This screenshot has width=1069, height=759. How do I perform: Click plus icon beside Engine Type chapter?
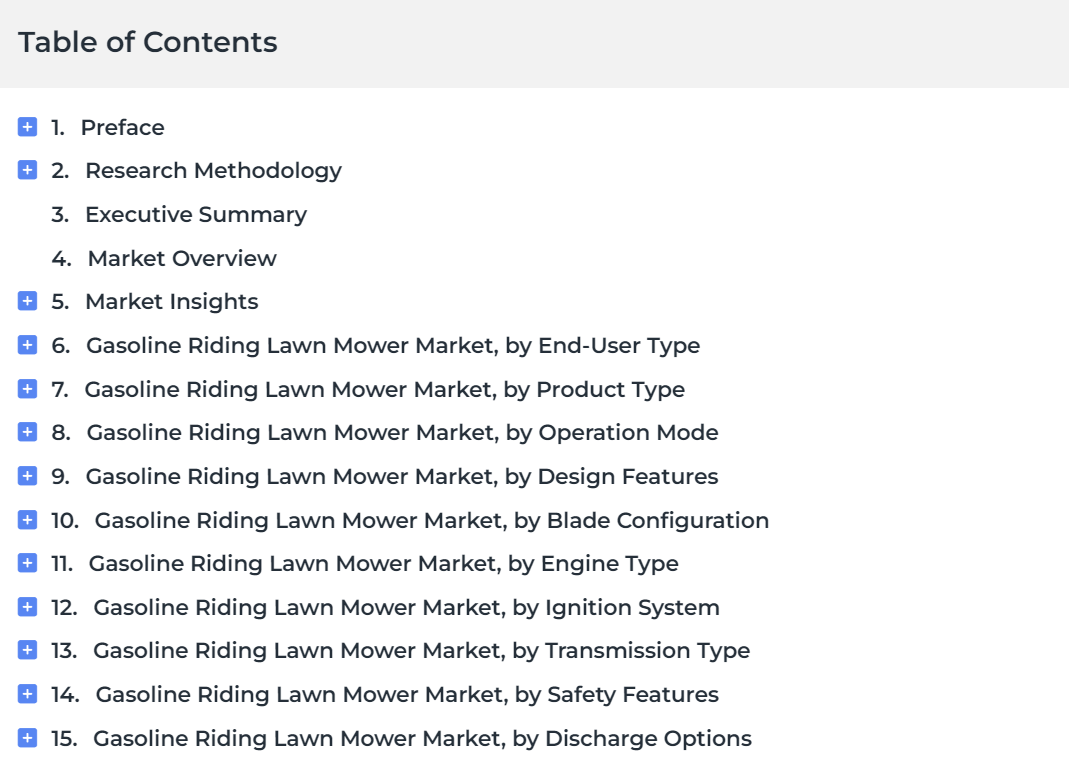click(x=27, y=563)
